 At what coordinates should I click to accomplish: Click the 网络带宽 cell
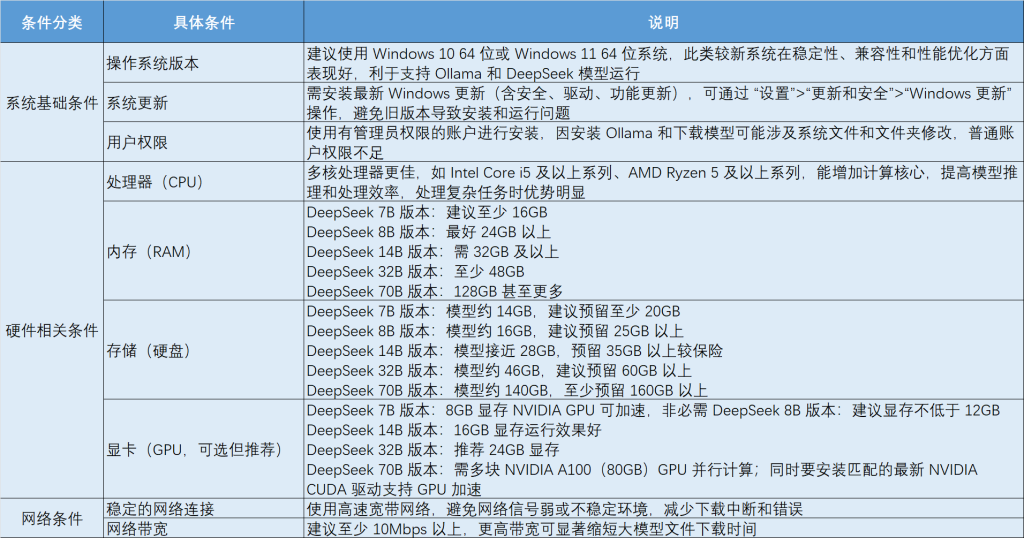[x=138, y=528]
